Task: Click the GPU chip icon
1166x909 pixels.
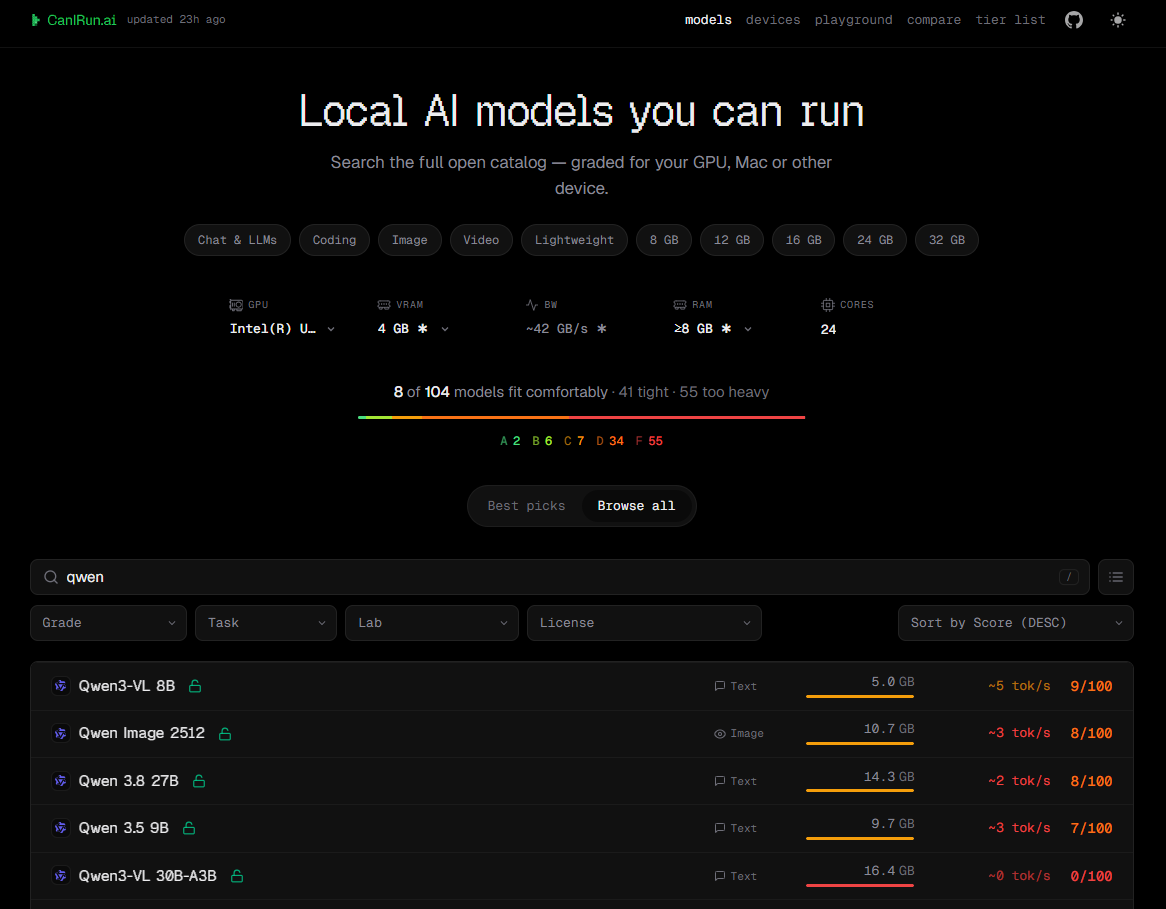Action: click(236, 305)
